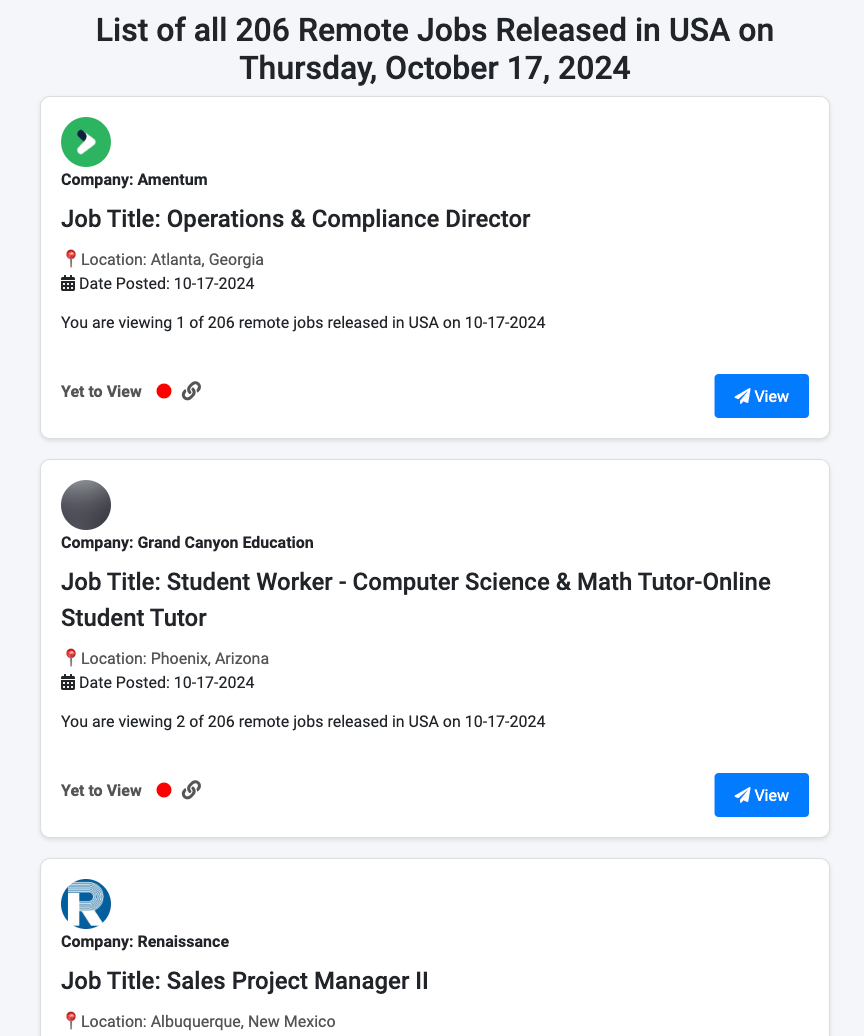Click the calendar icon on the Student Tutor job card
864x1036 pixels.
point(67,681)
